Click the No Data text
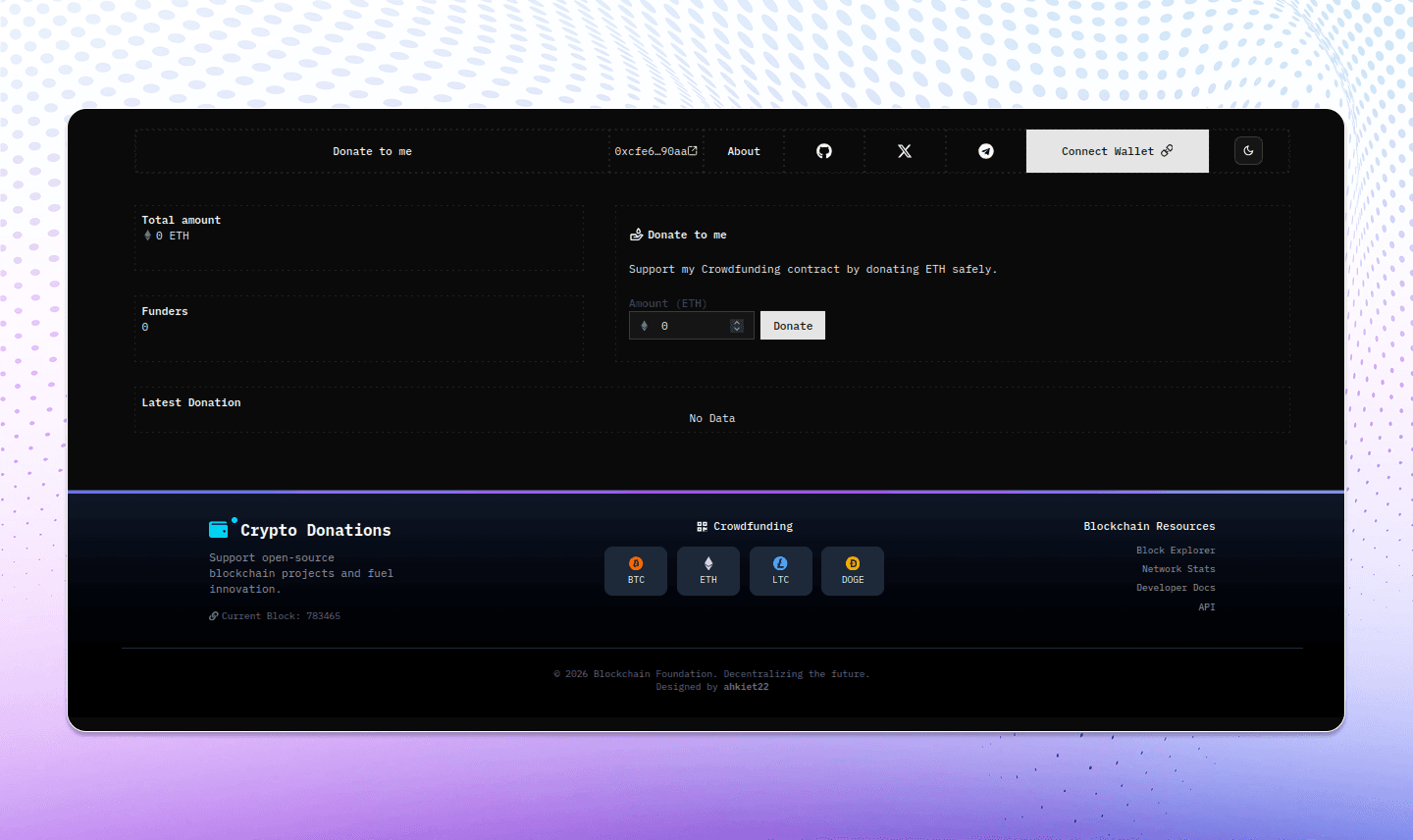The width and height of the screenshot is (1413, 840). click(712, 418)
